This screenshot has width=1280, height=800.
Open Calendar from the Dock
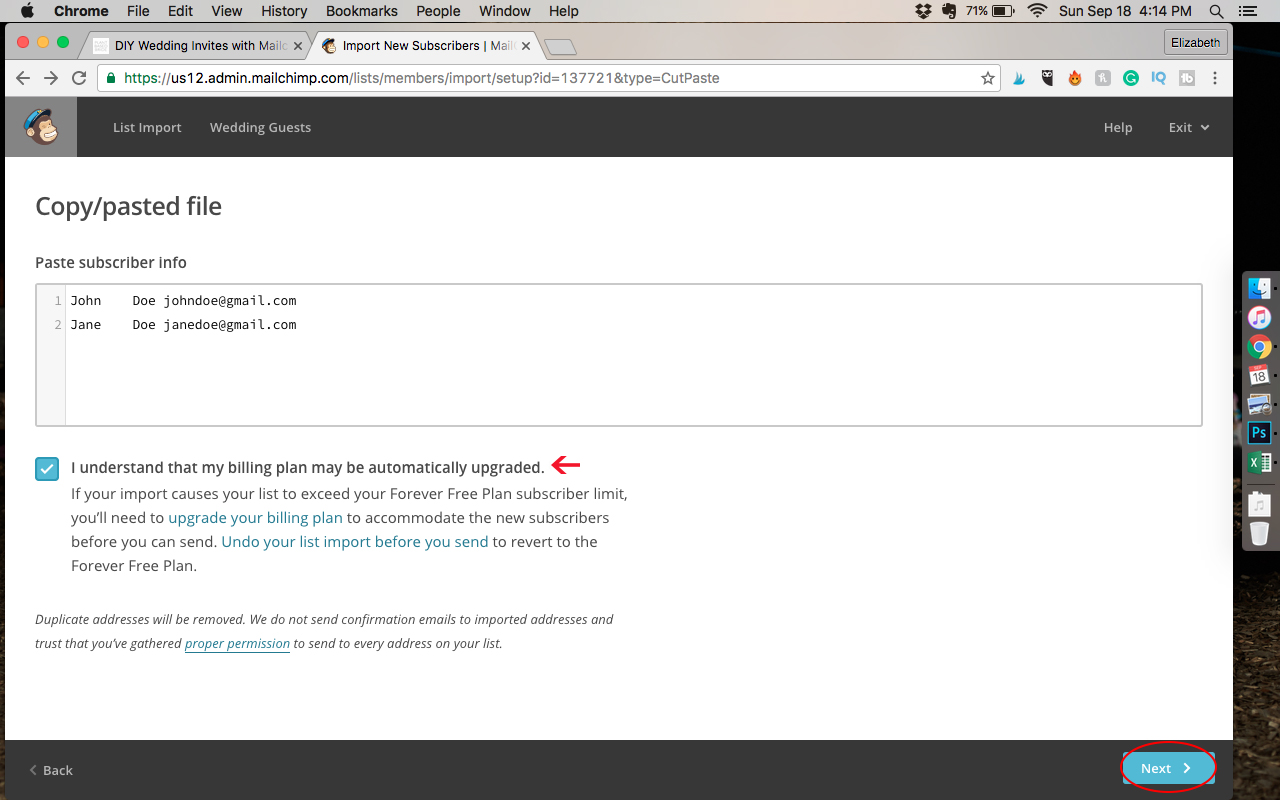(x=1259, y=375)
